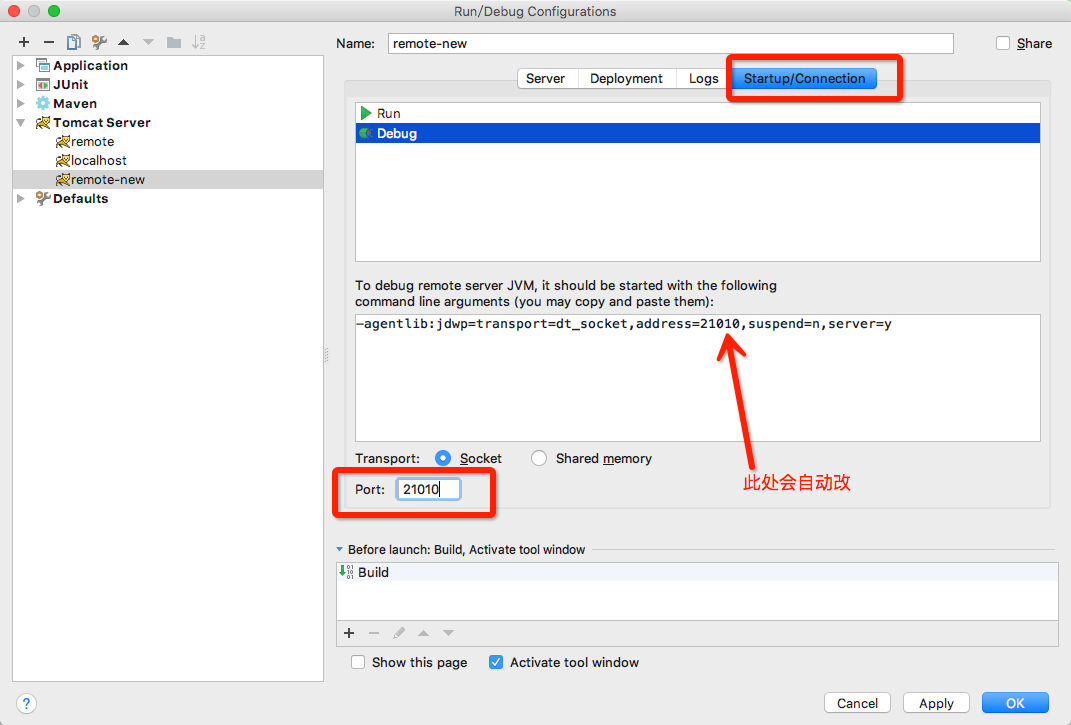Add a before-launch task with plus
The width and height of the screenshot is (1071, 725).
(x=349, y=633)
